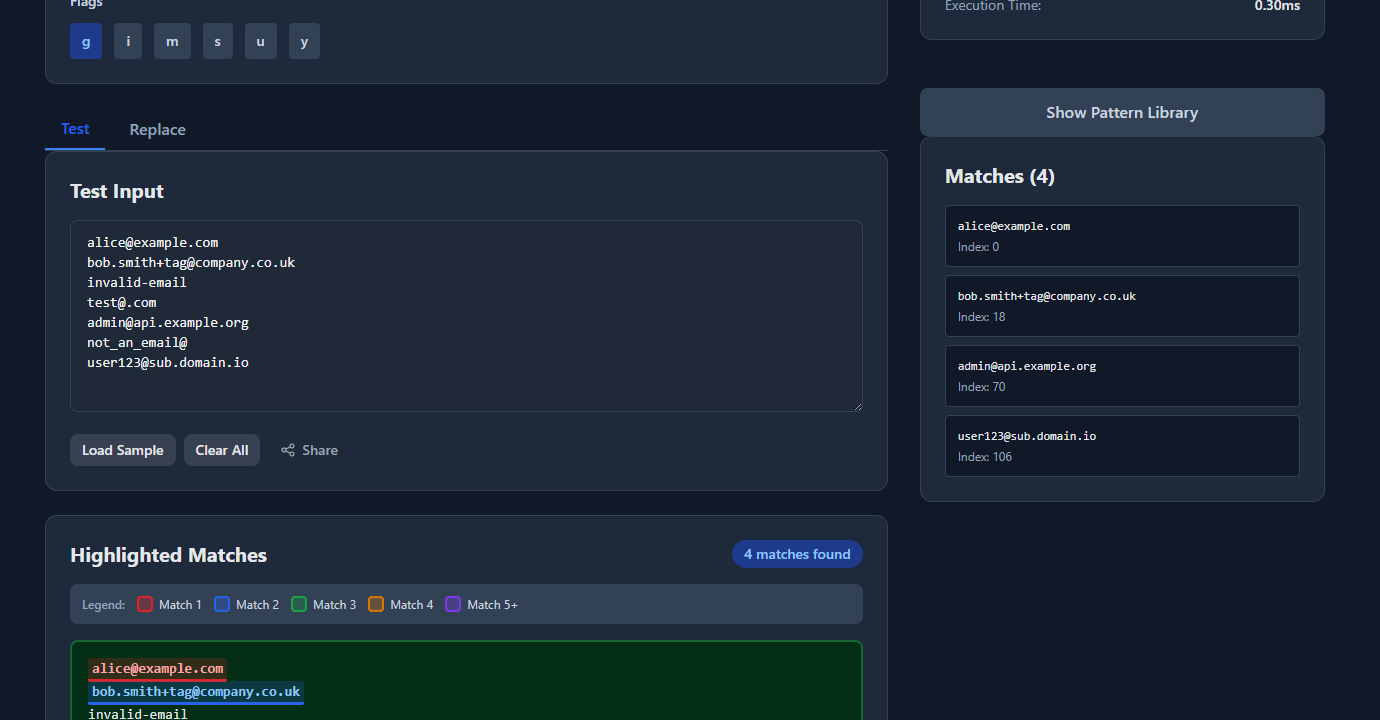This screenshot has width=1380, height=720.
Task: Toggle the g (global) flag
Action: point(86,41)
